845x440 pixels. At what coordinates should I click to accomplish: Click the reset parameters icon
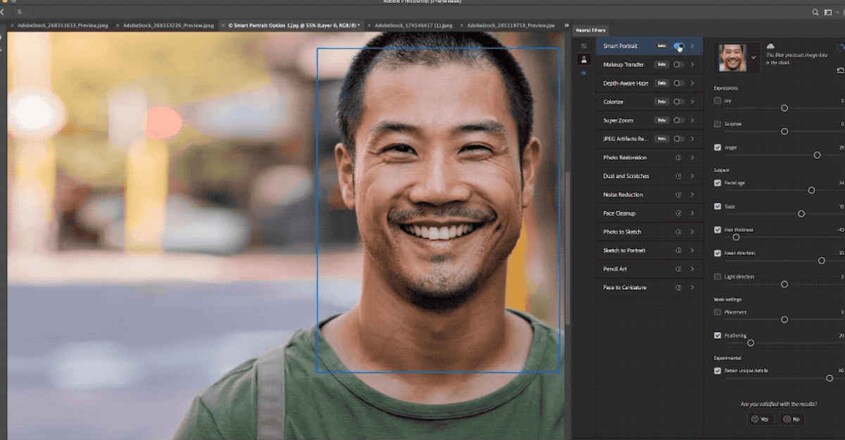pyautogui.click(x=840, y=71)
